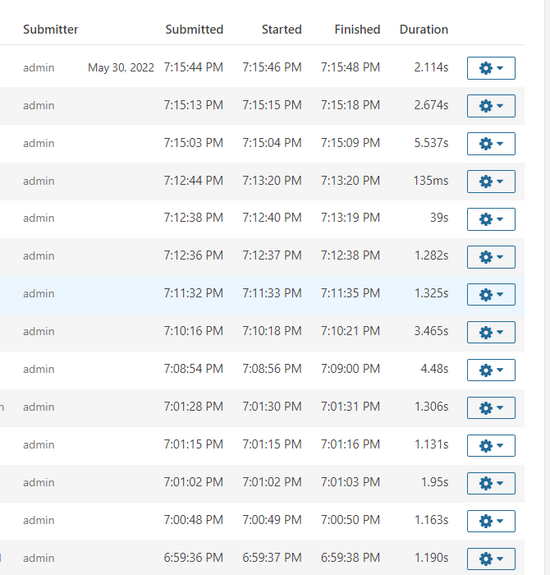This screenshot has width=550, height=575.
Task: Click the Duration column header
Action: (424, 29)
